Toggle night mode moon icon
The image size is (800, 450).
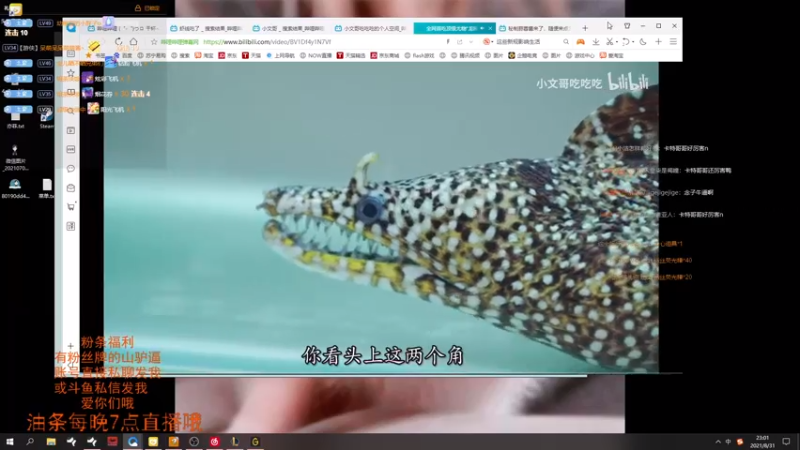643,42
